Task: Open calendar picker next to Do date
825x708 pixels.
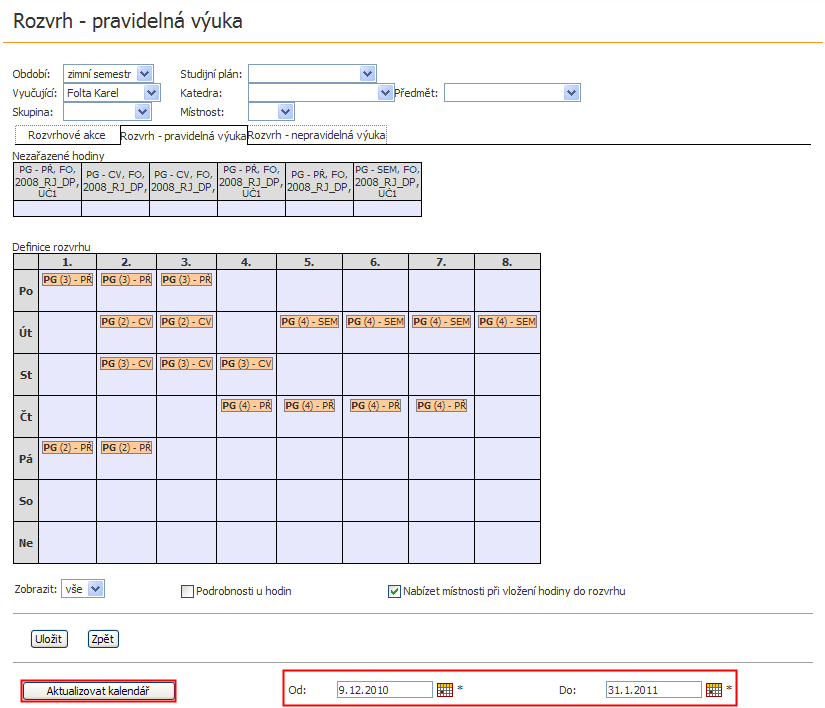Action: pos(713,690)
